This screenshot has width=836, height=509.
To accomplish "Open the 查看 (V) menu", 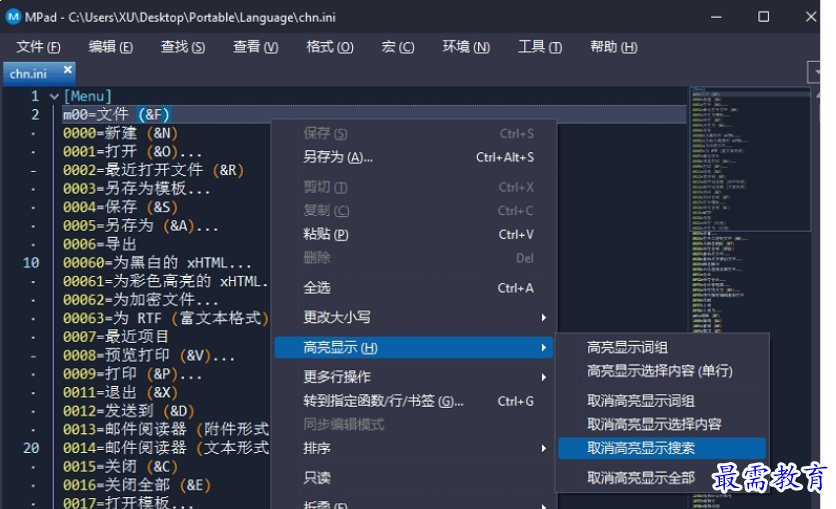I will [255, 47].
